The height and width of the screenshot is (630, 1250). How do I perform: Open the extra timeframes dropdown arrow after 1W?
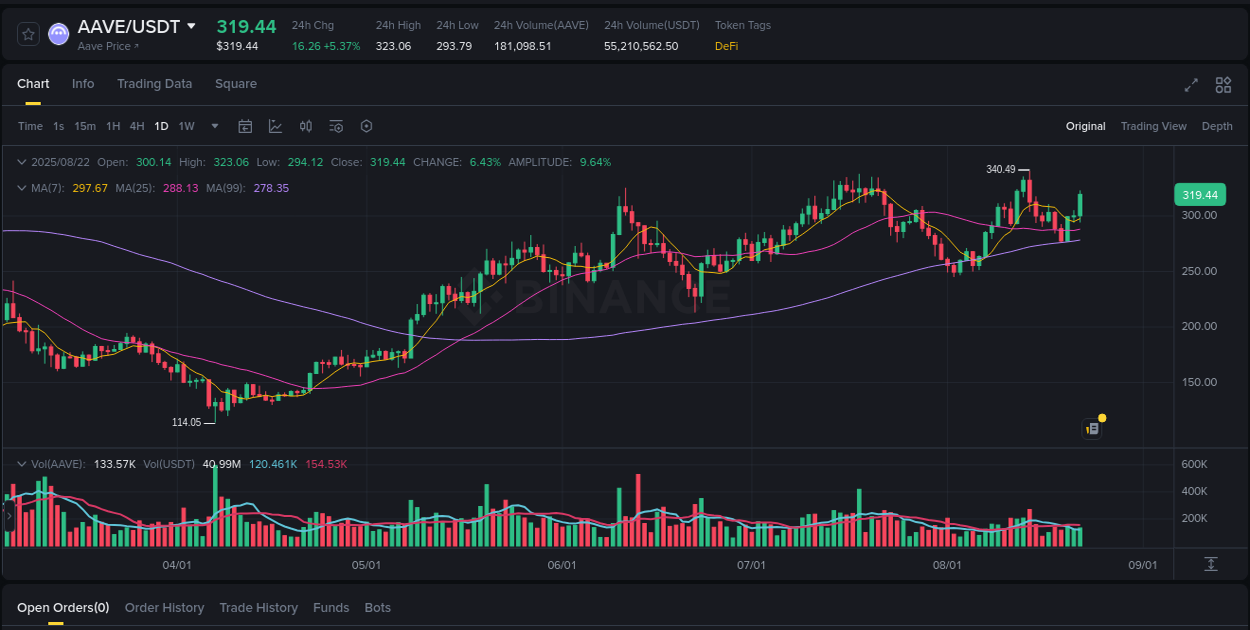point(214,126)
